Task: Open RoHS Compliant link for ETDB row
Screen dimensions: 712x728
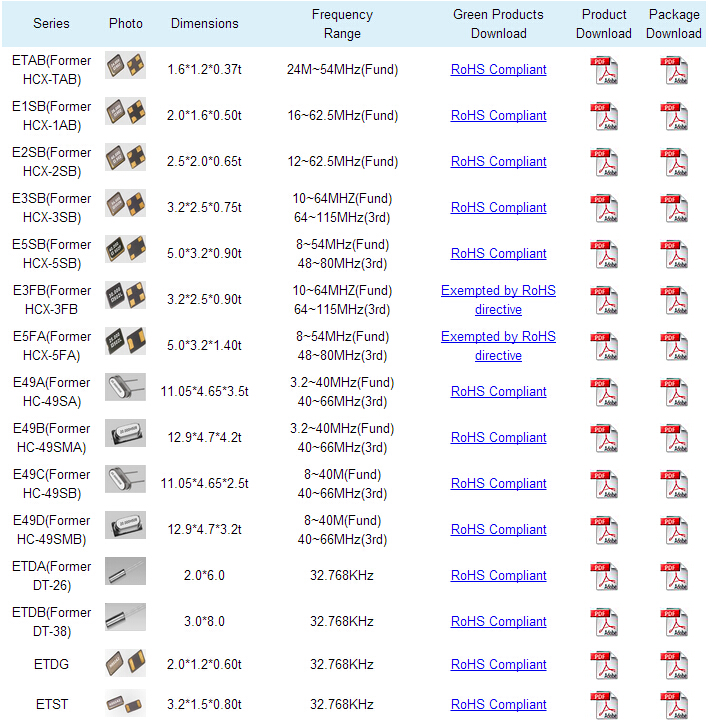Action: coord(498,622)
